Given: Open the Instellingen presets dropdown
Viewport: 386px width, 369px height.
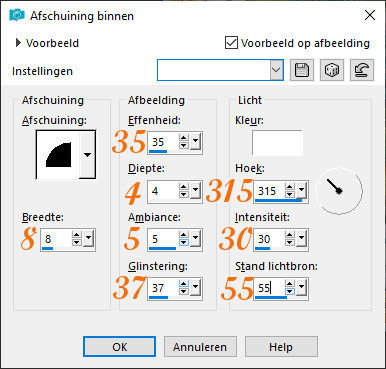Looking at the screenshot, I should coord(276,70).
